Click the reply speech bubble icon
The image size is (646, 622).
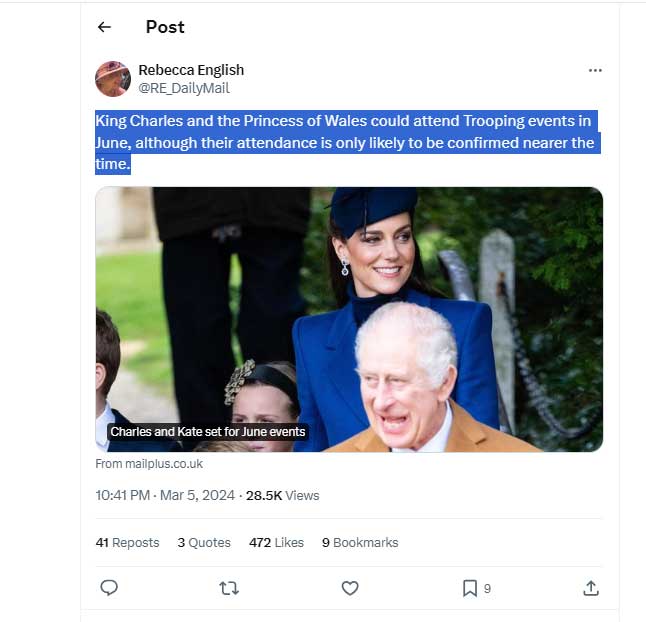click(x=110, y=588)
